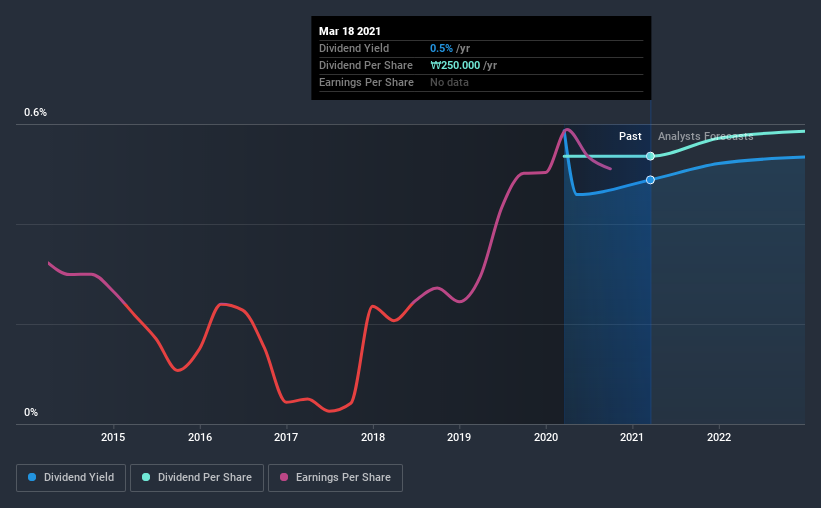This screenshot has width=821, height=508.
Task: Click the 2019 x-axis label
Action: coord(459,437)
